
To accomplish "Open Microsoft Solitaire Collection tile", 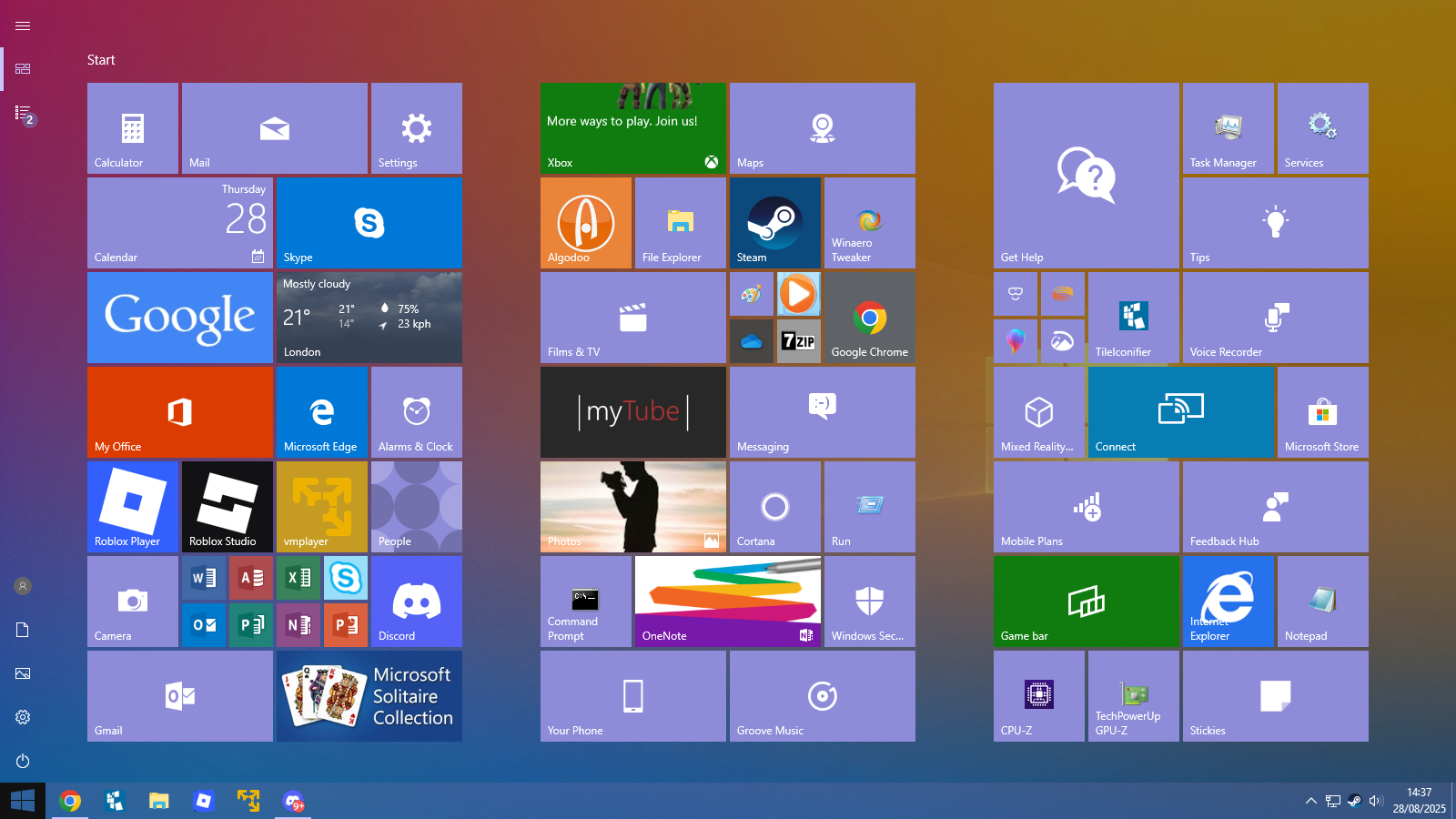I will 369,696.
